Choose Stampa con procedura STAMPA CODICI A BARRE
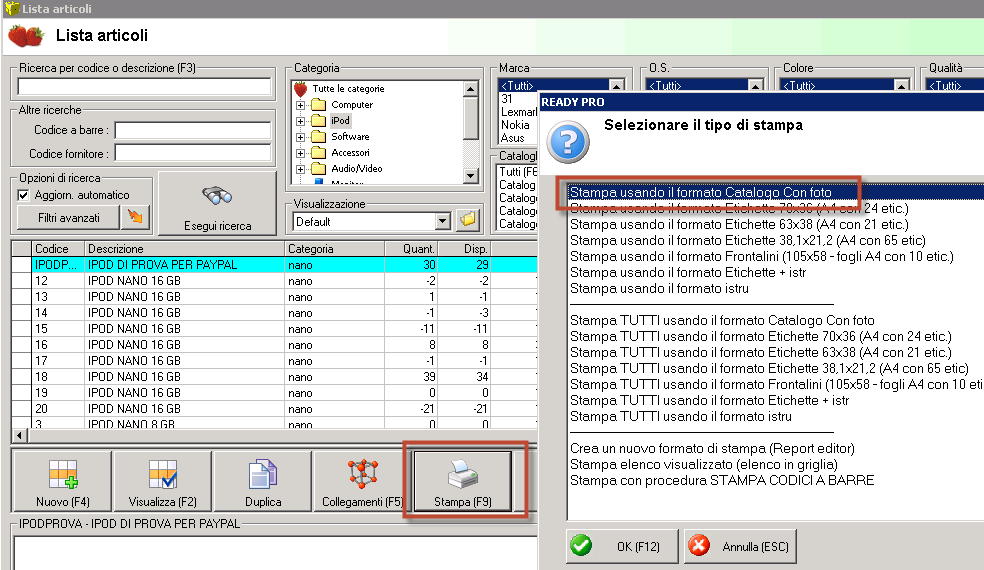Viewport: 984px width, 570px height. (722, 480)
